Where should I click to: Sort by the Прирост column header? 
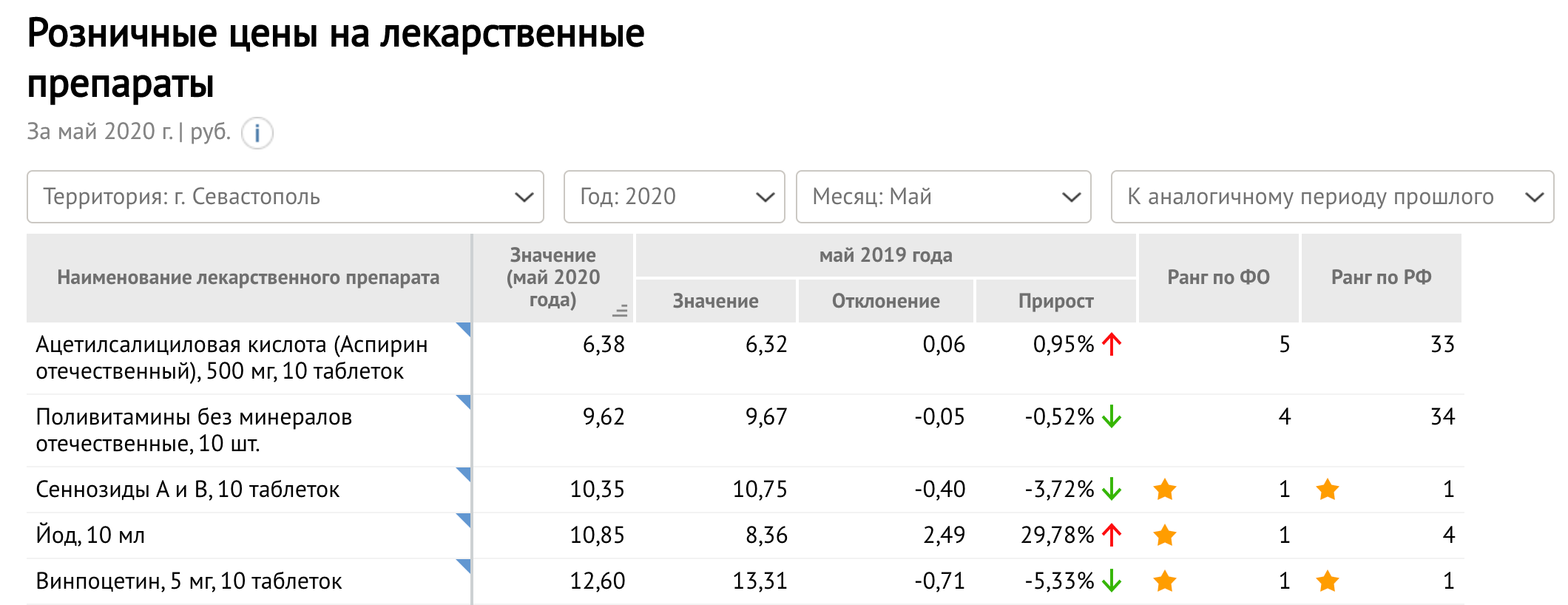click(x=1055, y=301)
